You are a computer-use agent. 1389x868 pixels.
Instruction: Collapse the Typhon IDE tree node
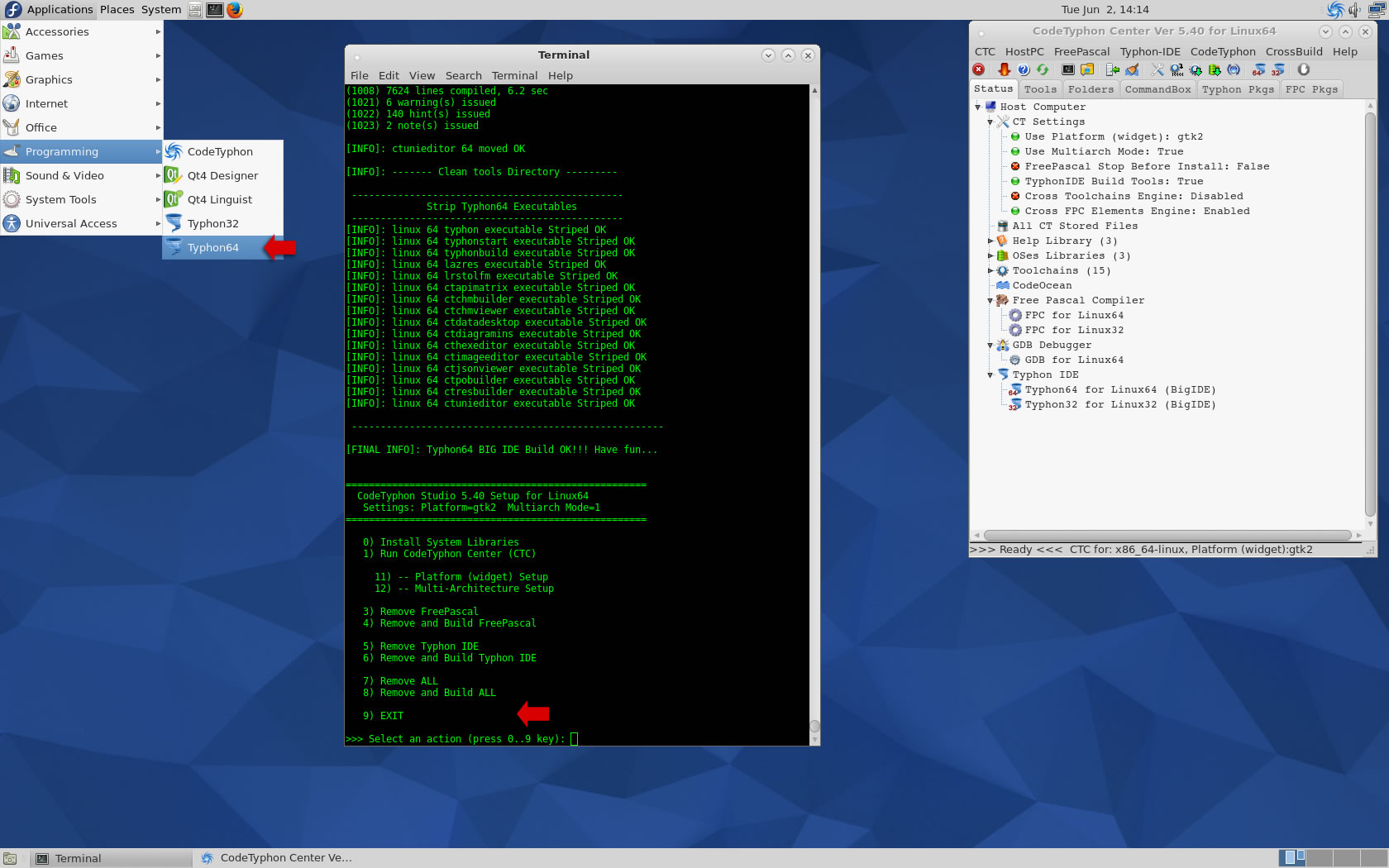pyautogui.click(x=990, y=374)
